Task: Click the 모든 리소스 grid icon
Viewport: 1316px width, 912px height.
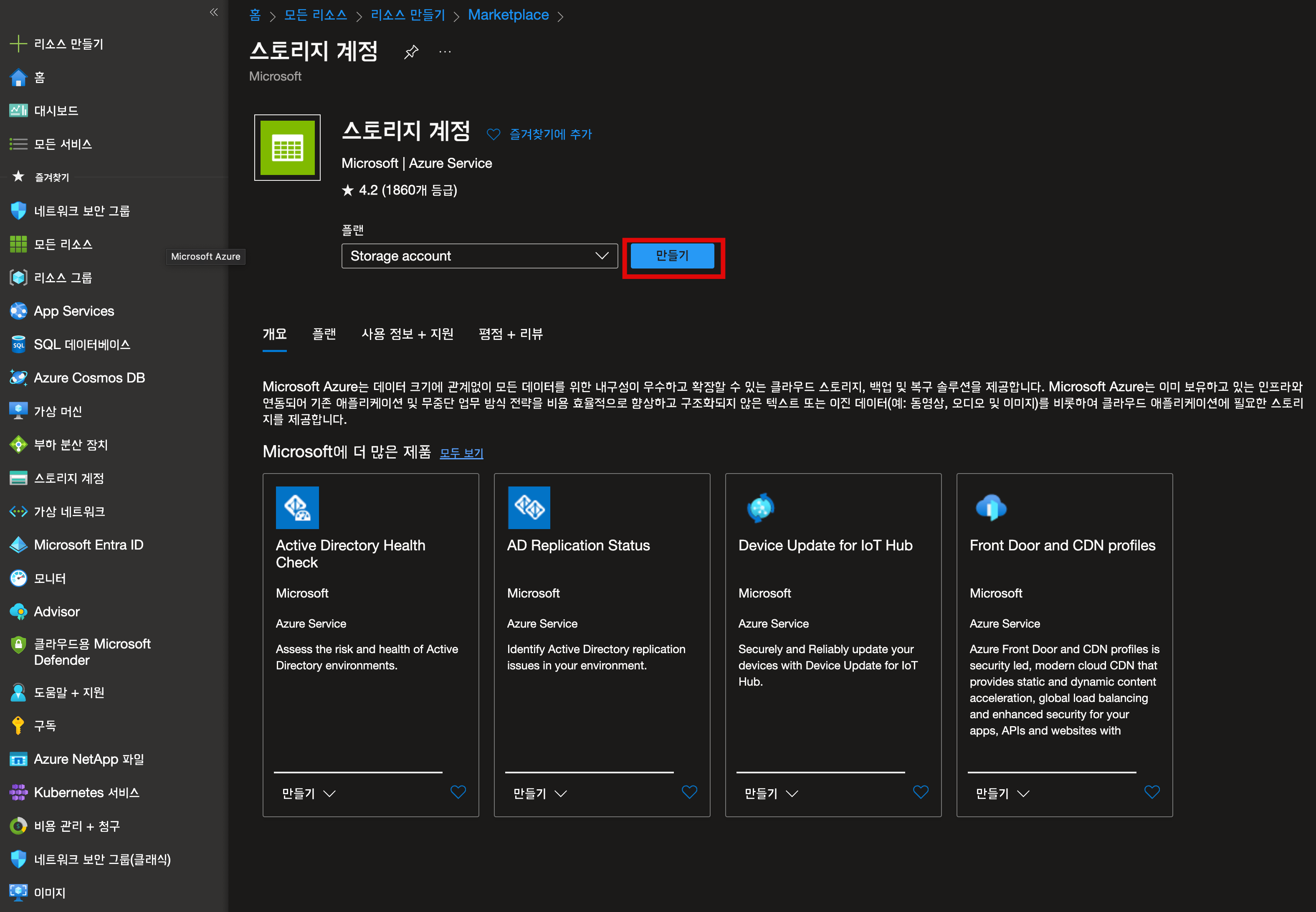Action: click(x=18, y=244)
